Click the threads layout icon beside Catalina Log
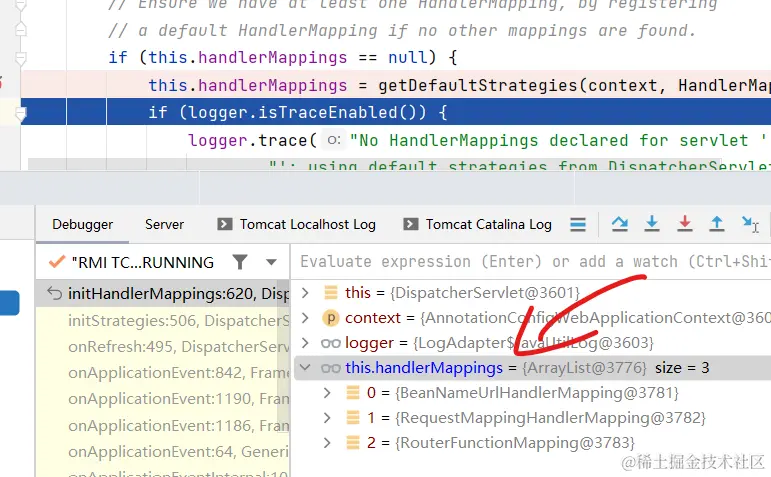 point(578,225)
